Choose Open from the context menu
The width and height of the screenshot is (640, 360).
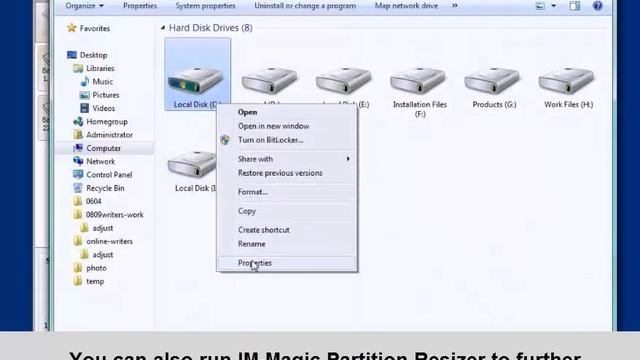pyautogui.click(x=247, y=112)
